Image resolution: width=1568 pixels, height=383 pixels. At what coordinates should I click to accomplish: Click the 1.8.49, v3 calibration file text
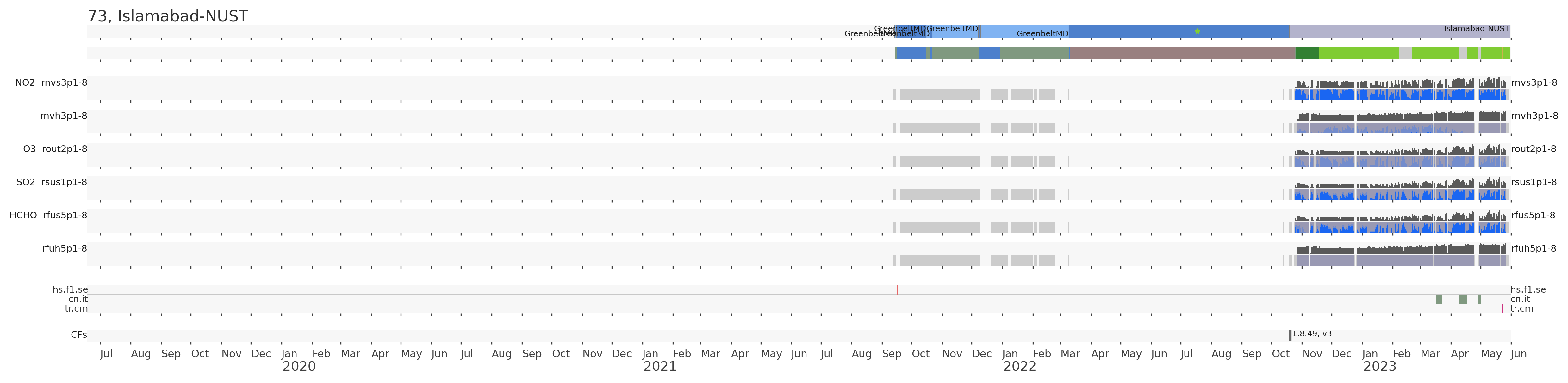(x=1312, y=334)
